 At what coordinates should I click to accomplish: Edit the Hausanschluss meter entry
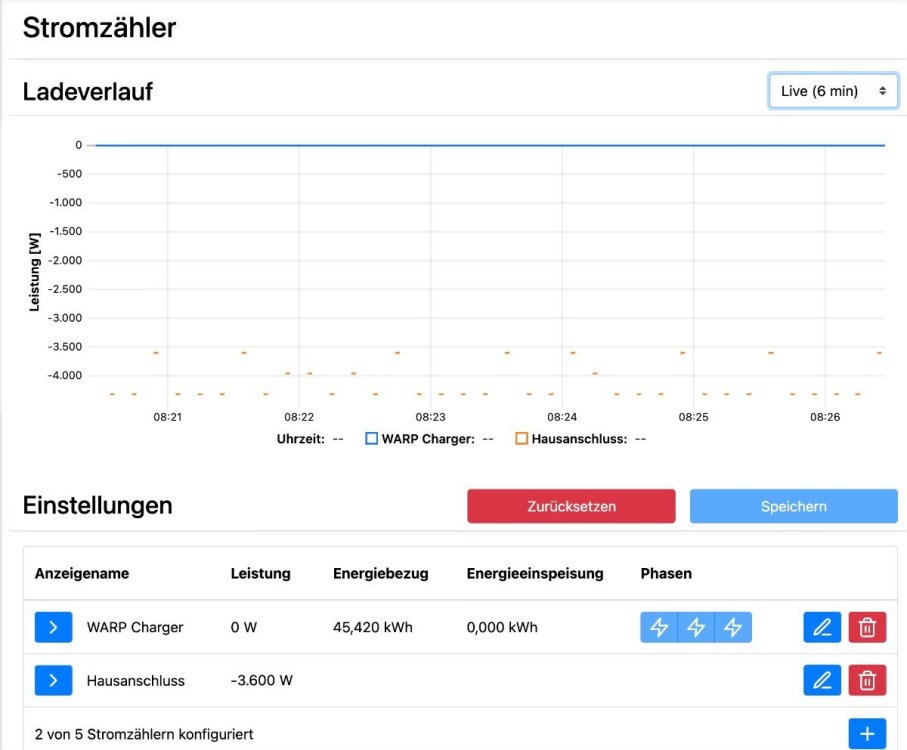tap(822, 681)
